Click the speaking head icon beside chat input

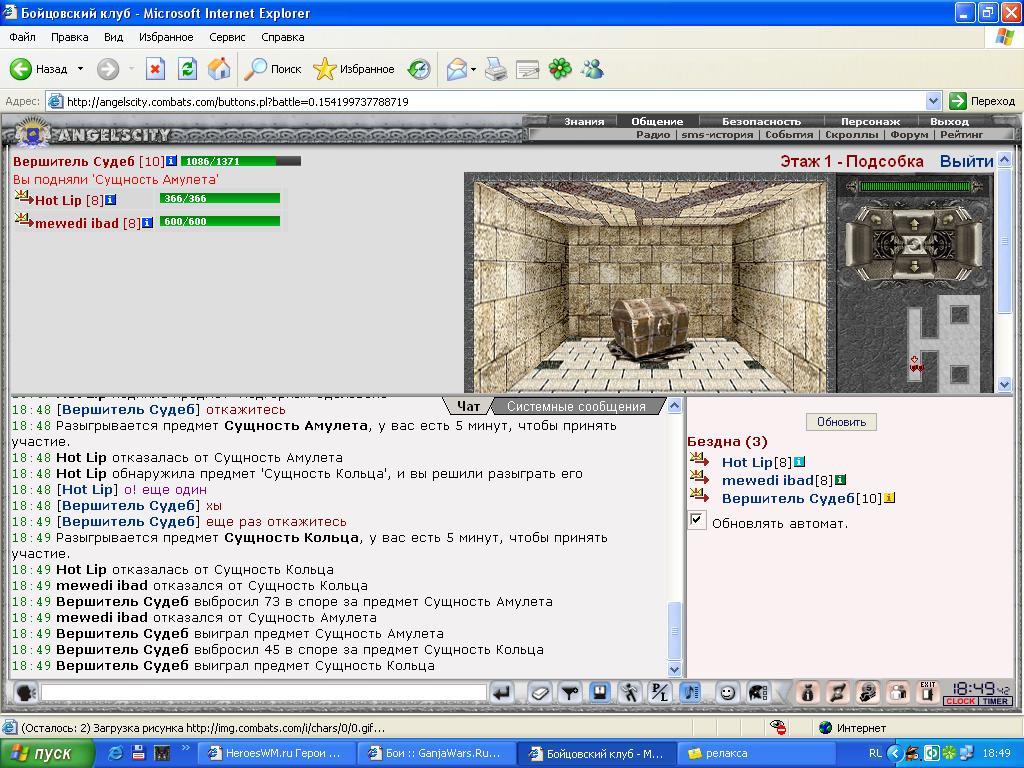[x=25, y=692]
